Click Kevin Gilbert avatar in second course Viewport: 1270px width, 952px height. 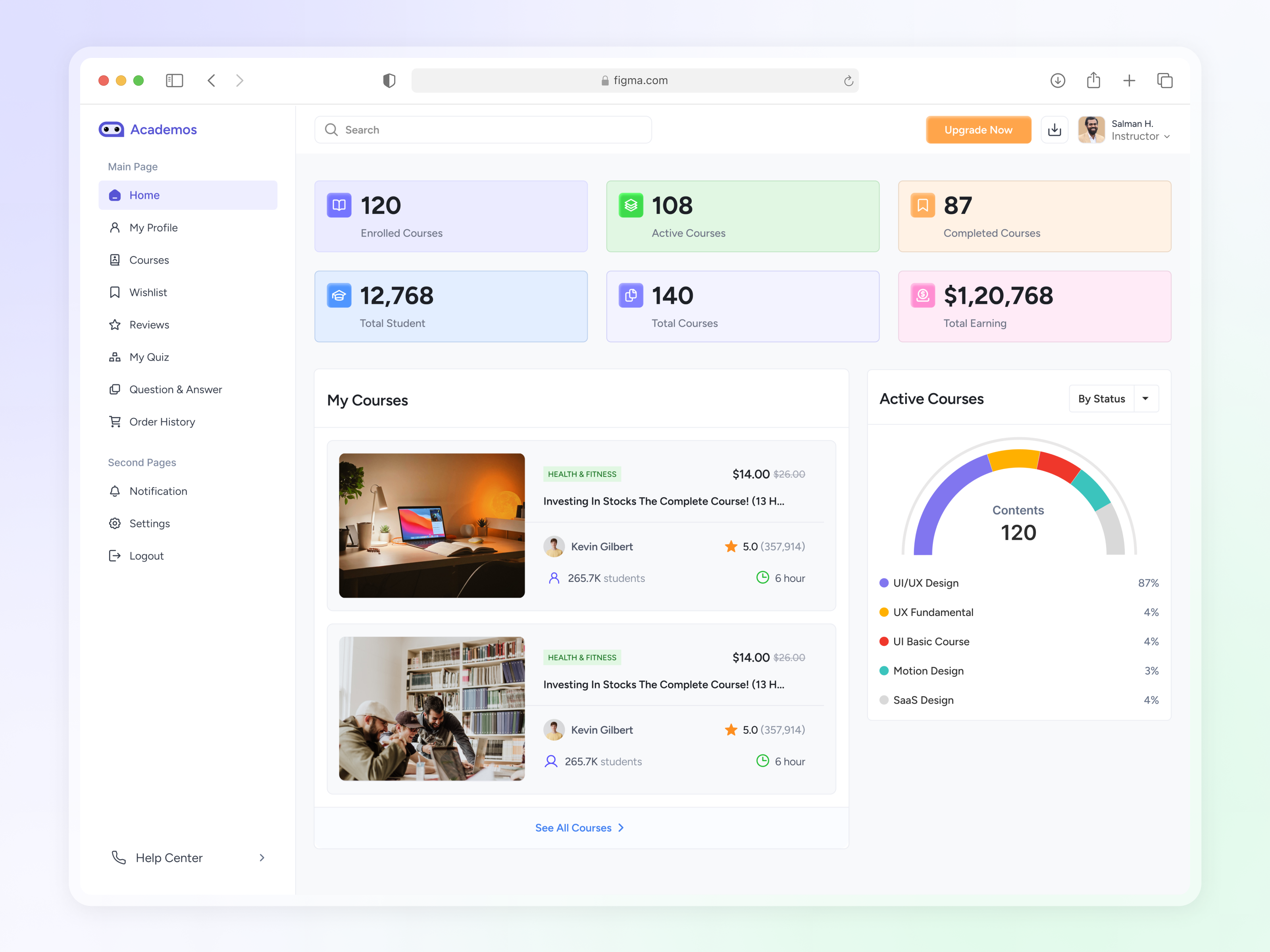[x=554, y=730]
